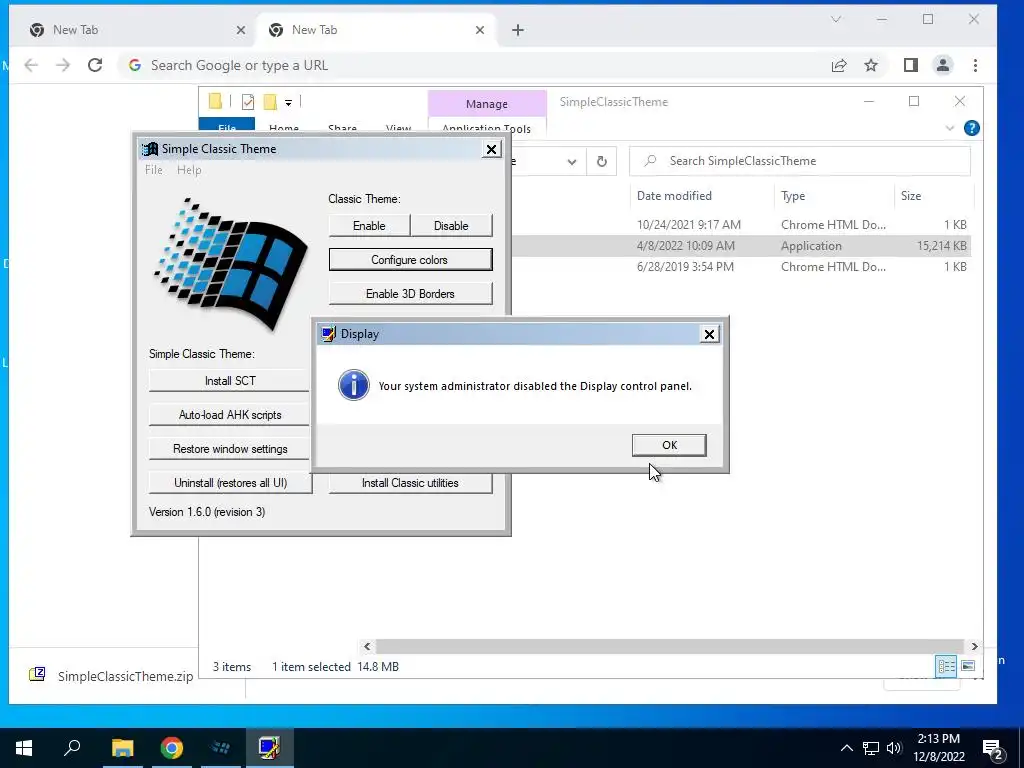Select the file dated 10/24/2021 9:17 AM
Image resolution: width=1024 pixels, height=768 pixels.
pyautogui.click(x=741, y=225)
